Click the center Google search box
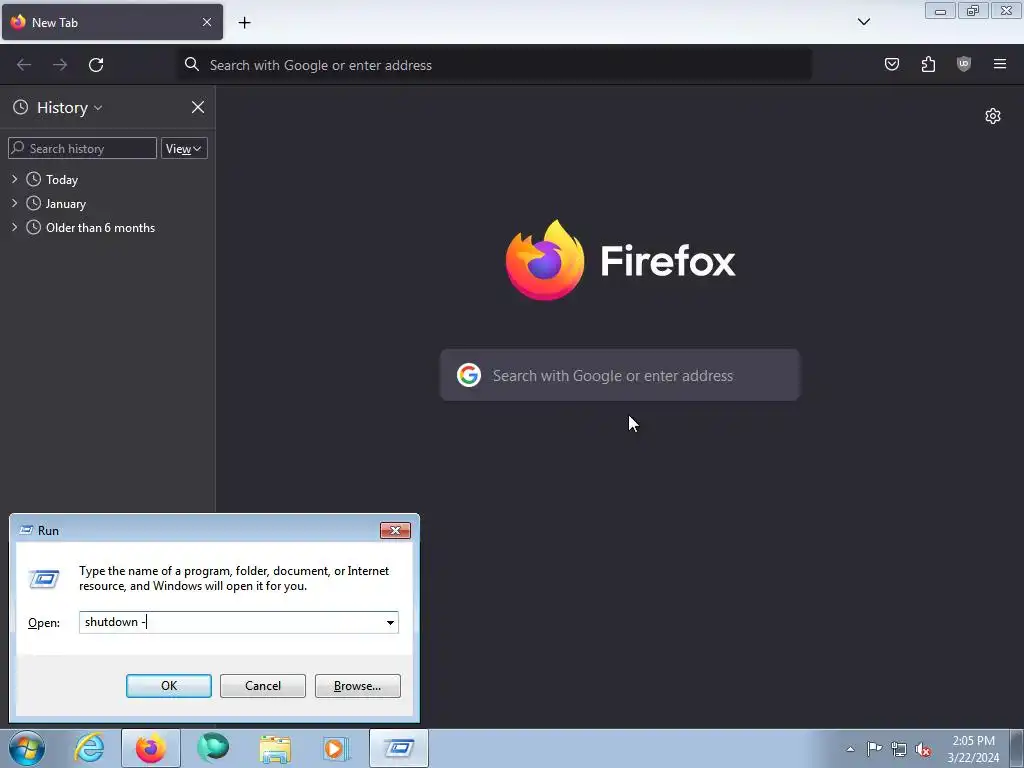Image resolution: width=1024 pixels, height=768 pixels. click(620, 375)
